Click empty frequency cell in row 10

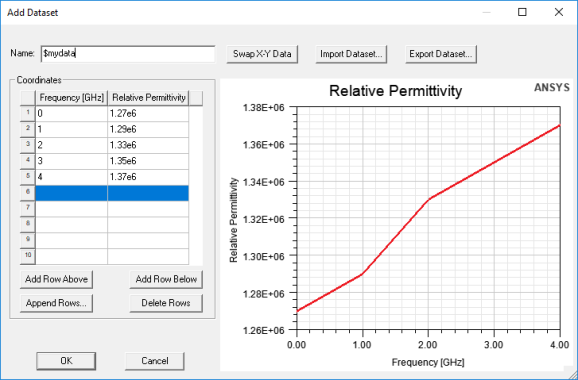pyautogui.click(x=72, y=257)
